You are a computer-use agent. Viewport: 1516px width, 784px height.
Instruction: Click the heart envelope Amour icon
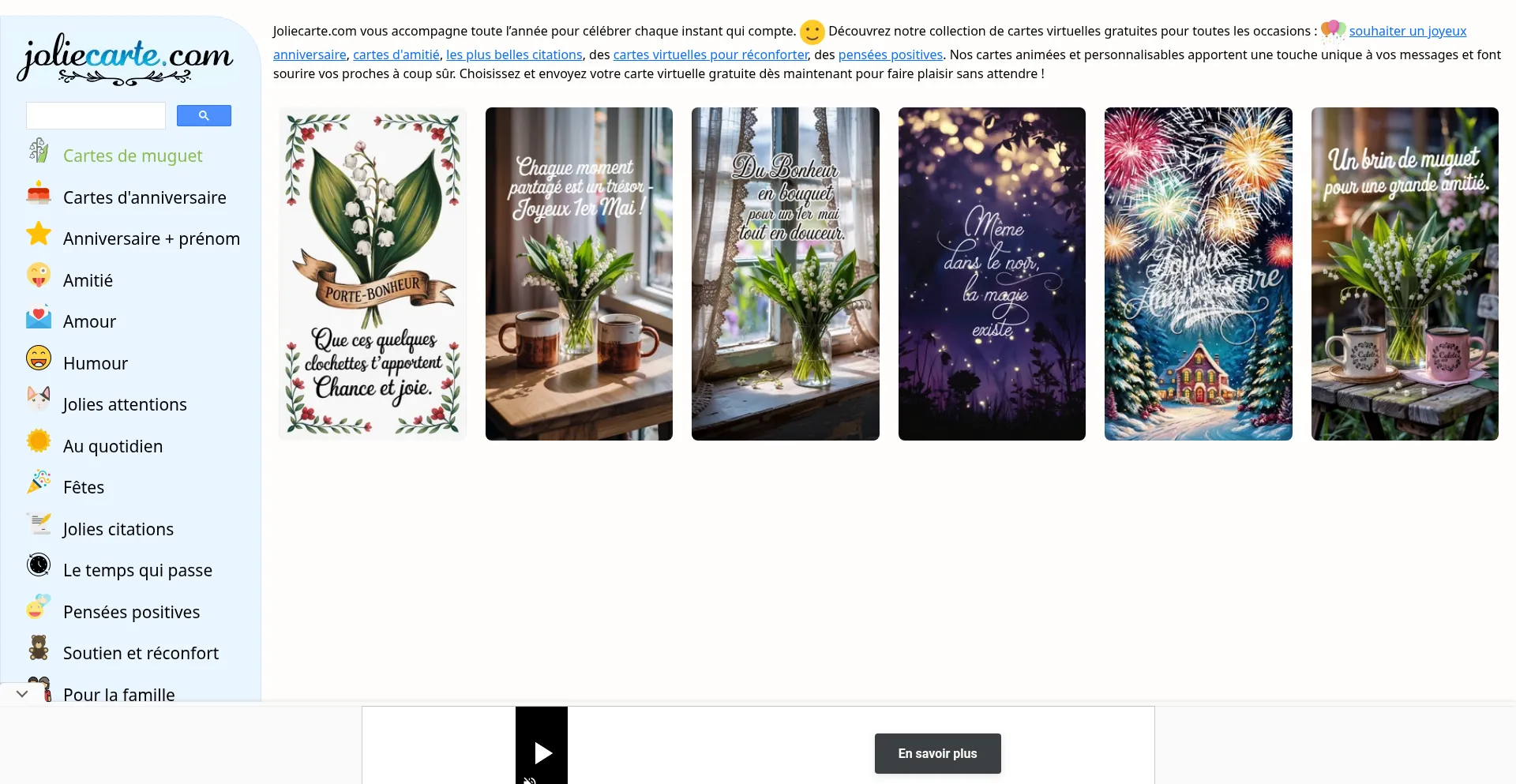tap(39, 317)
